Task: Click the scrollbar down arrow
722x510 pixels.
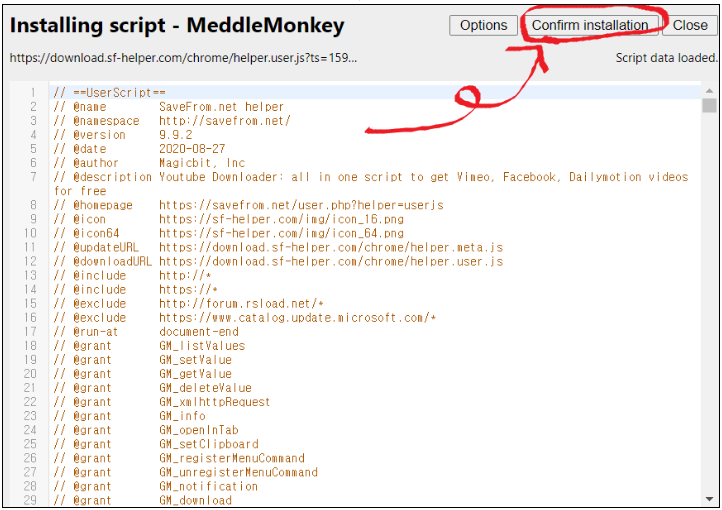Action: pyautogui.click(x=709, y=499)
